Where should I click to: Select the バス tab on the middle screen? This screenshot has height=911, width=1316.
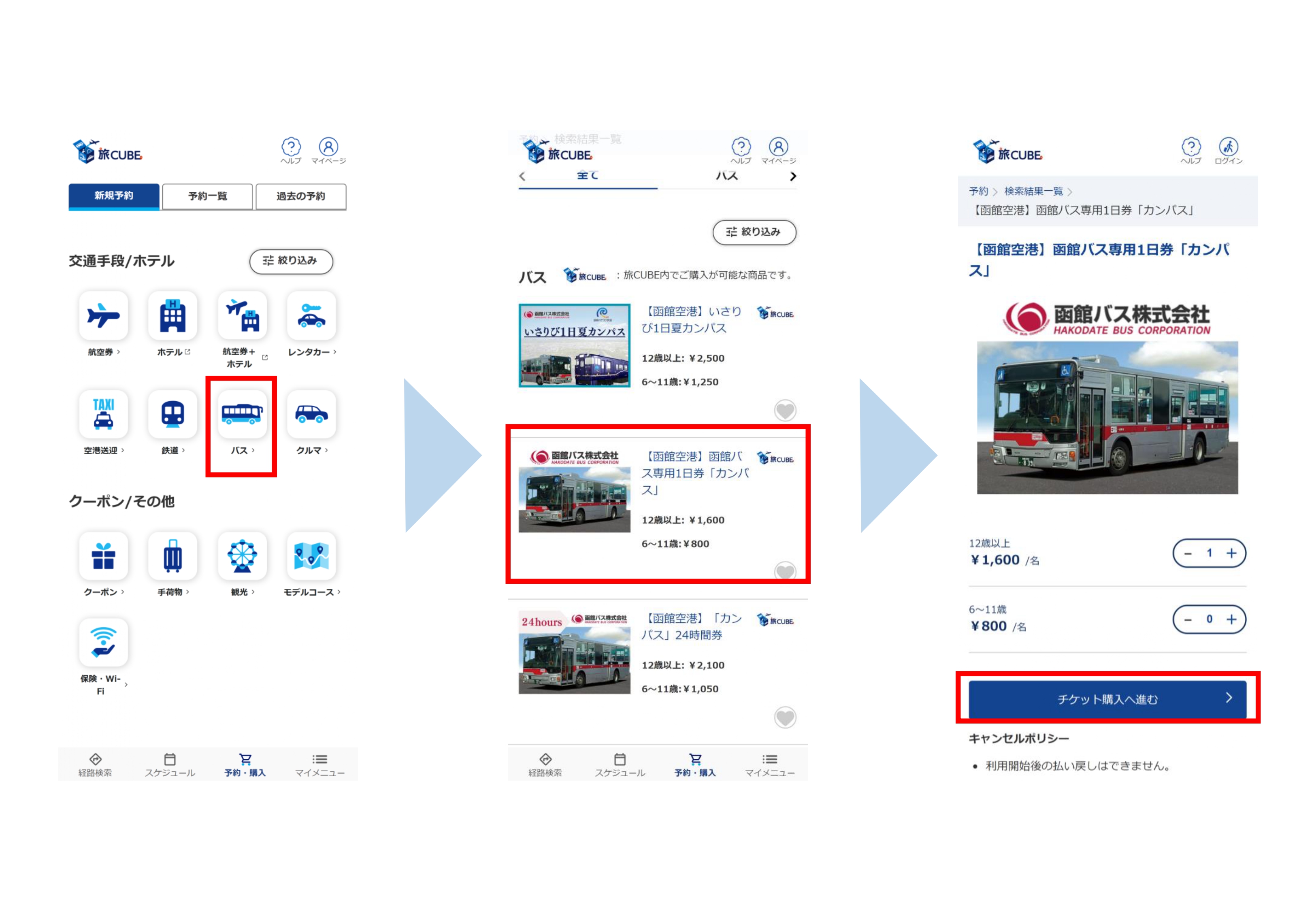click(x=727, y=177)
